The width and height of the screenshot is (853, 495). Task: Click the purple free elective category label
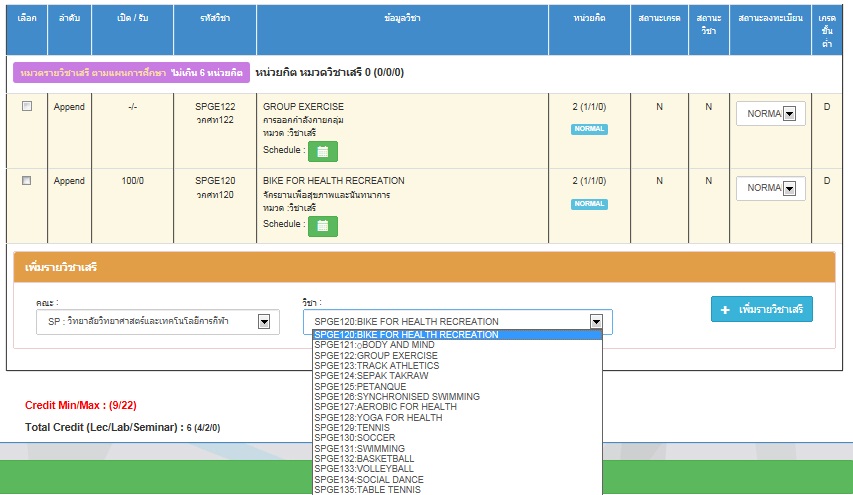coord(132,72)
